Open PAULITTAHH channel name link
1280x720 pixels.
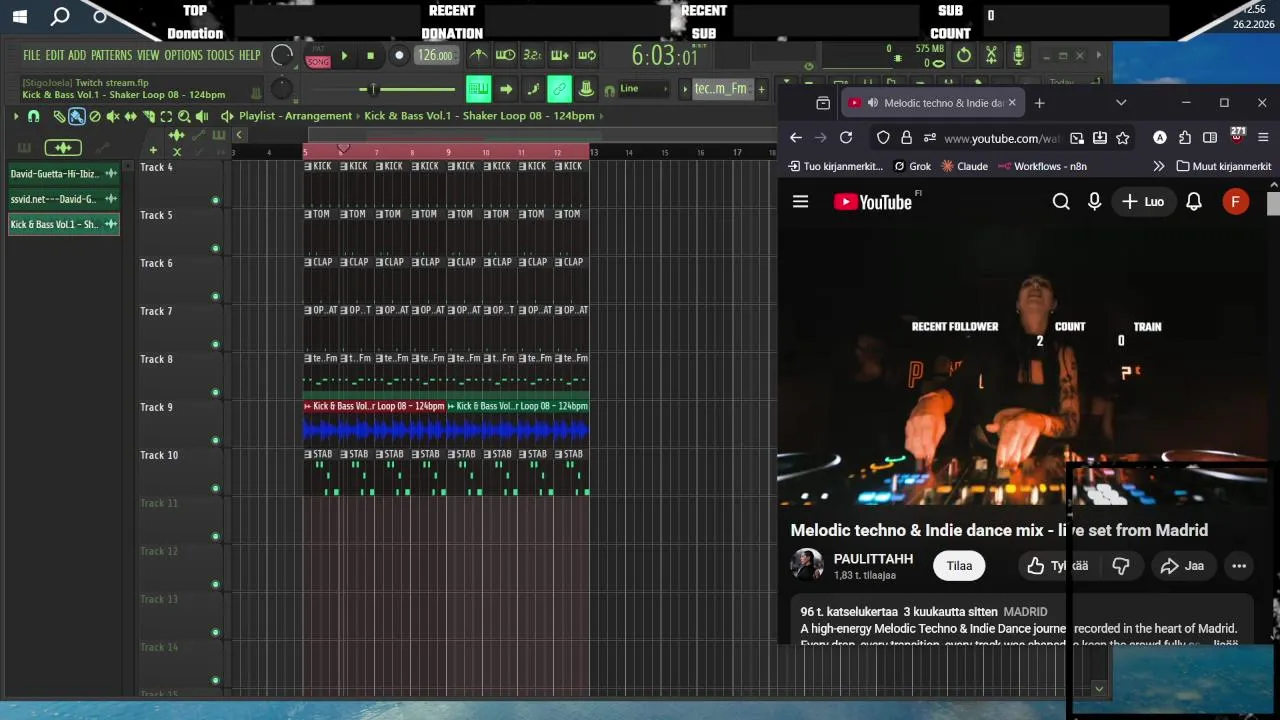tap(873, 559)
